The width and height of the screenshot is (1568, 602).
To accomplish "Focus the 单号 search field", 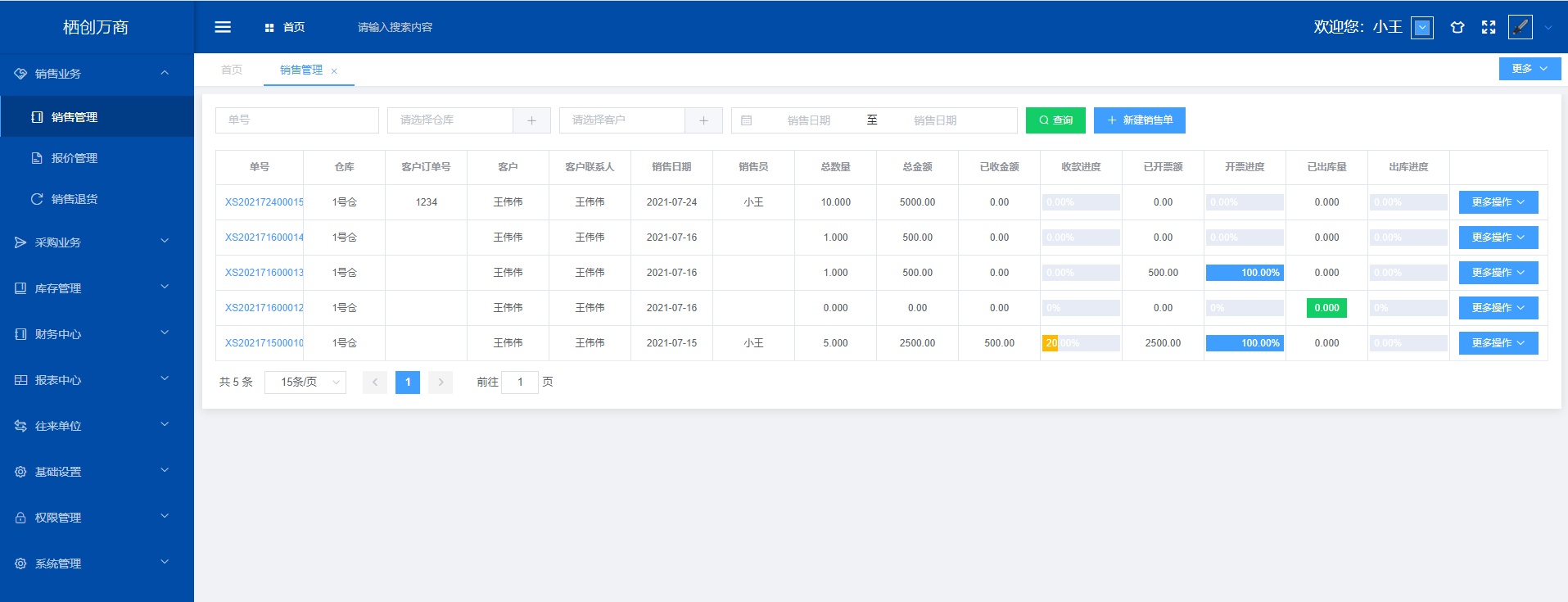I will (297, 120).
